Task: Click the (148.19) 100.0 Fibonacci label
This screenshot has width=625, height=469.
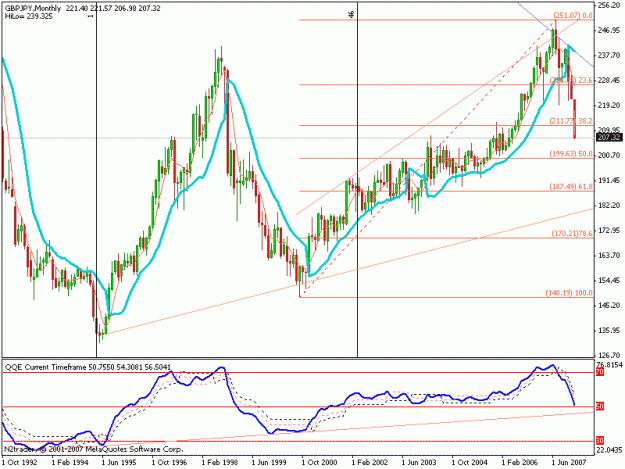Action: click(569, 293)
